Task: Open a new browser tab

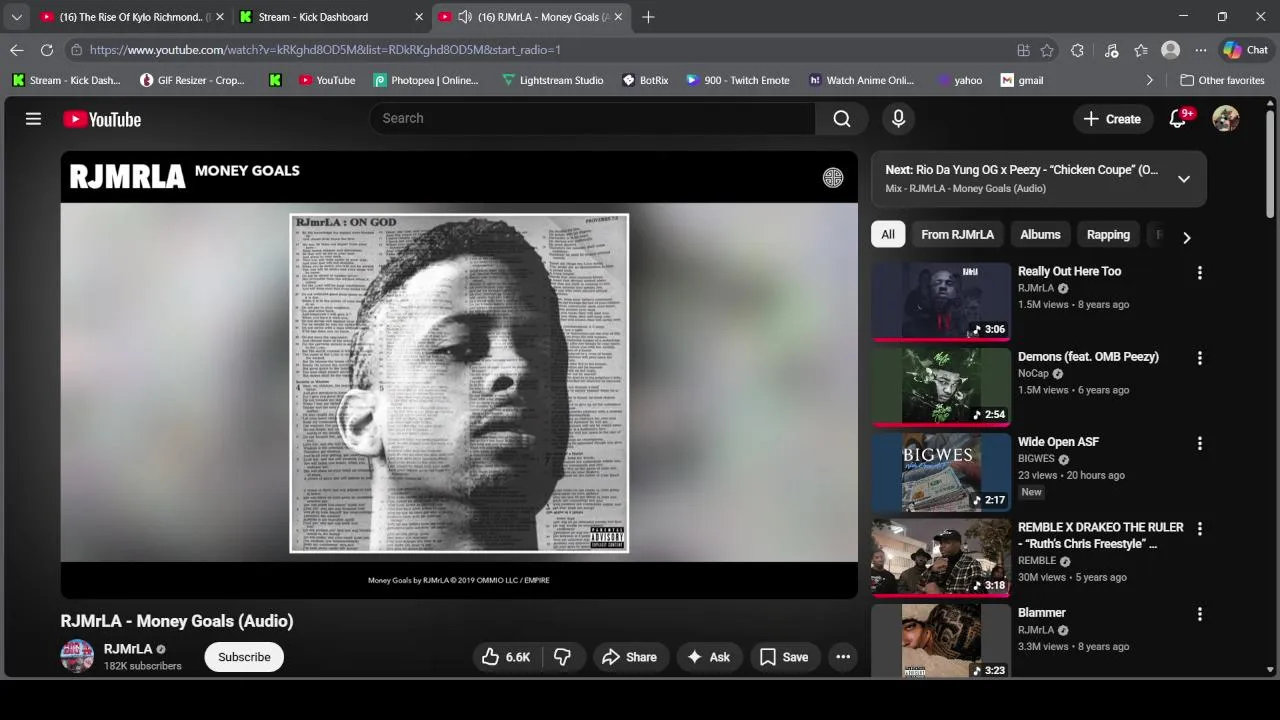Action: point(648,17)
